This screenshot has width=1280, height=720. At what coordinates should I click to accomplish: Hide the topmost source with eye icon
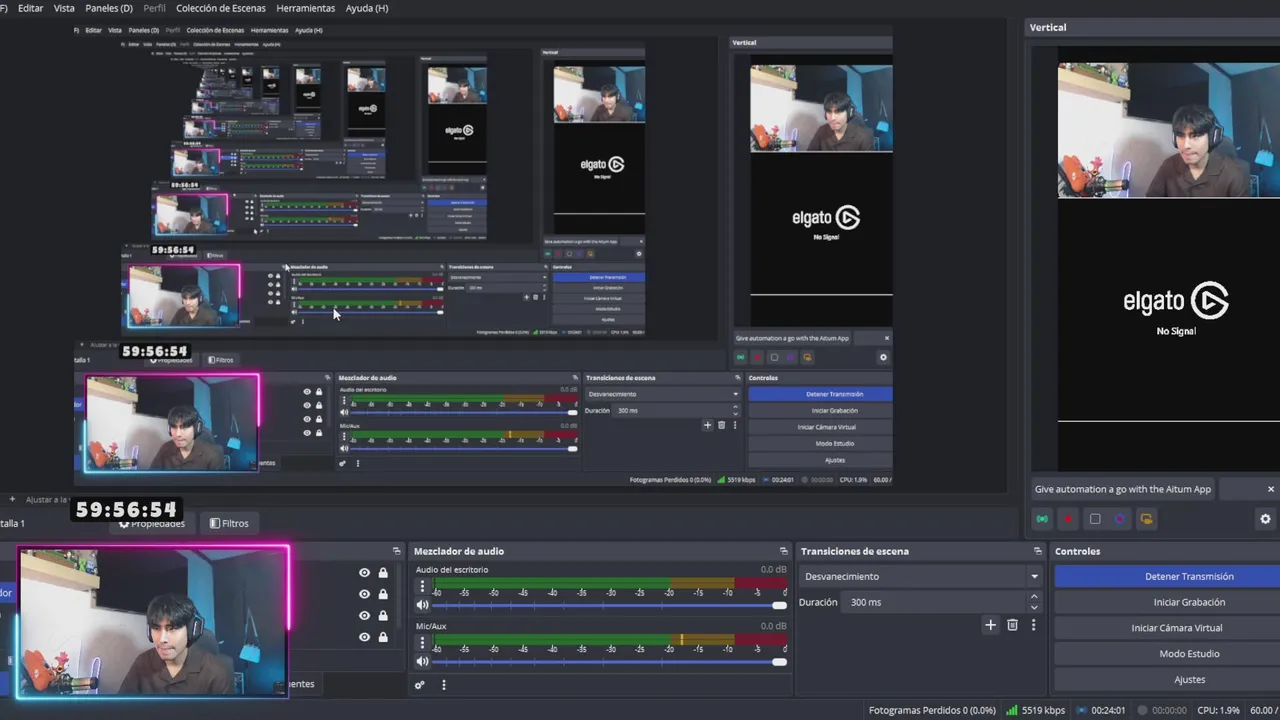click(364, 573)
